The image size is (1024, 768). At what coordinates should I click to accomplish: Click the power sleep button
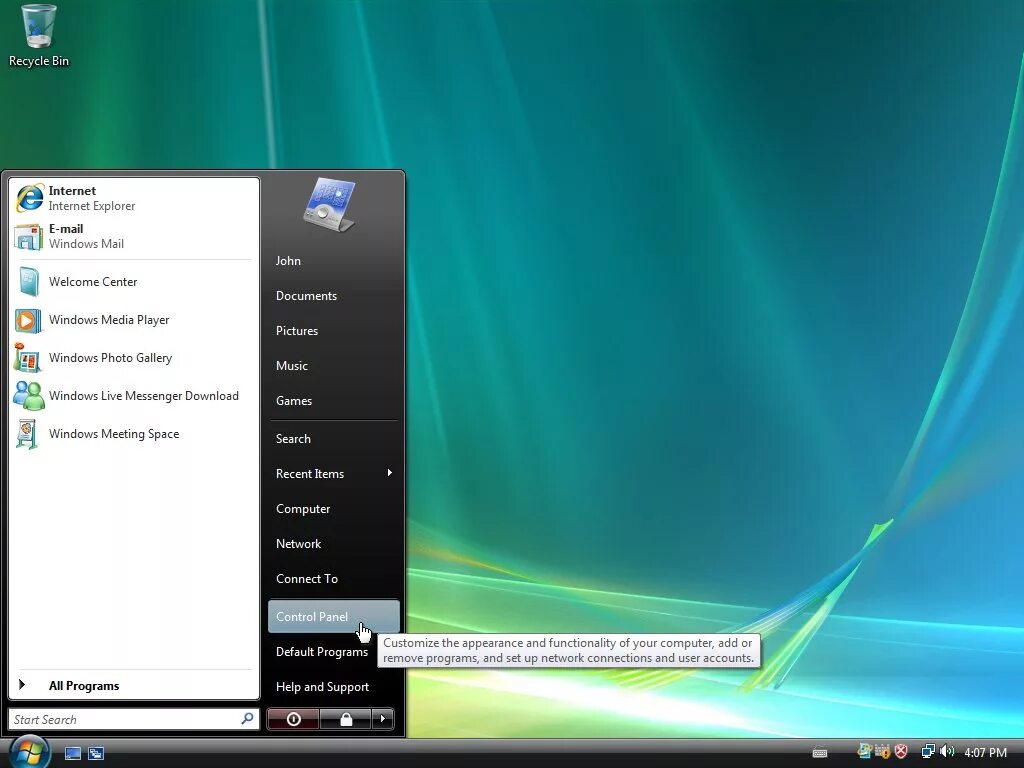point(293,719)
